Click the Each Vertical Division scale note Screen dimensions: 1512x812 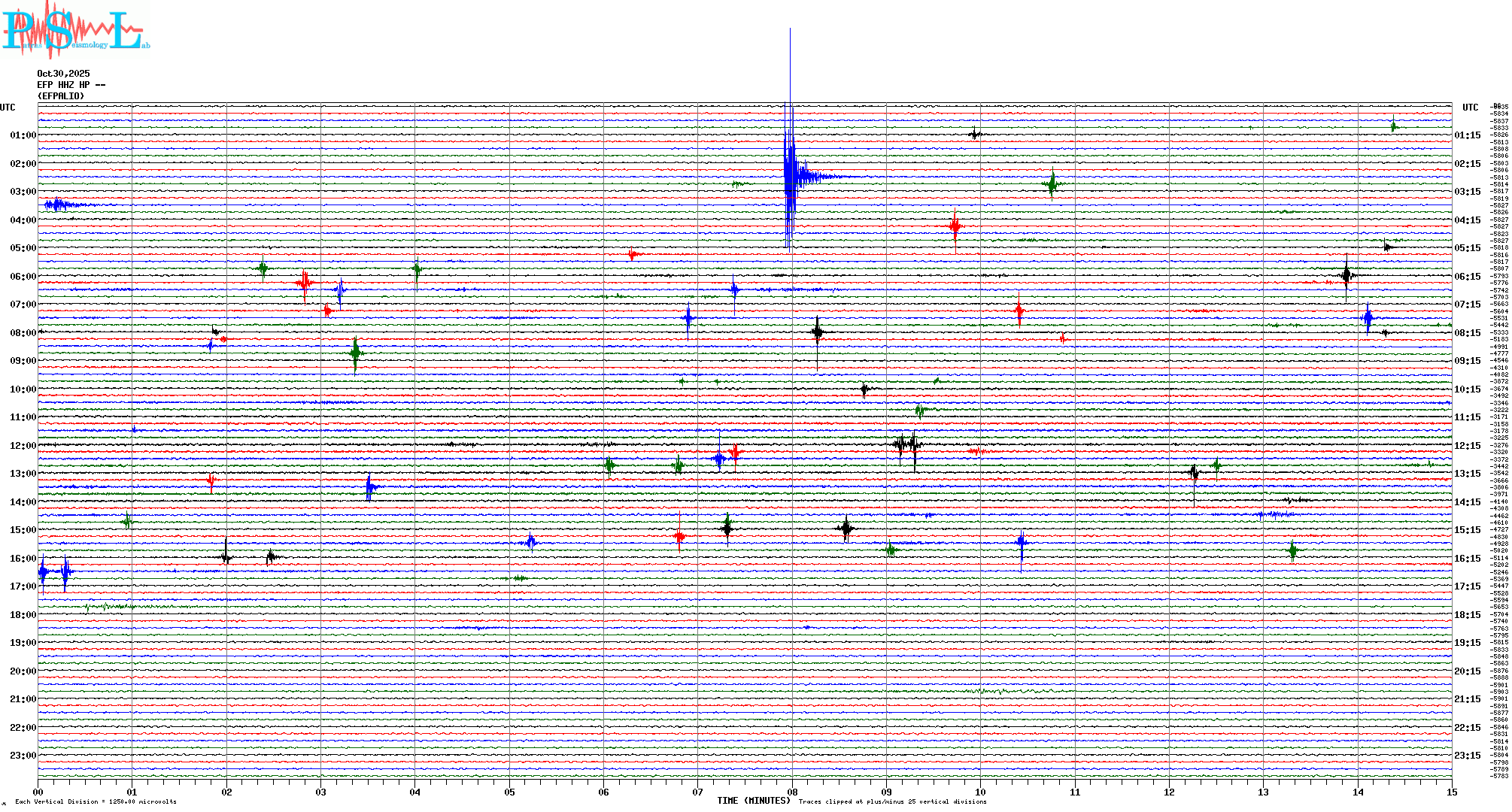tap(96, 801)
